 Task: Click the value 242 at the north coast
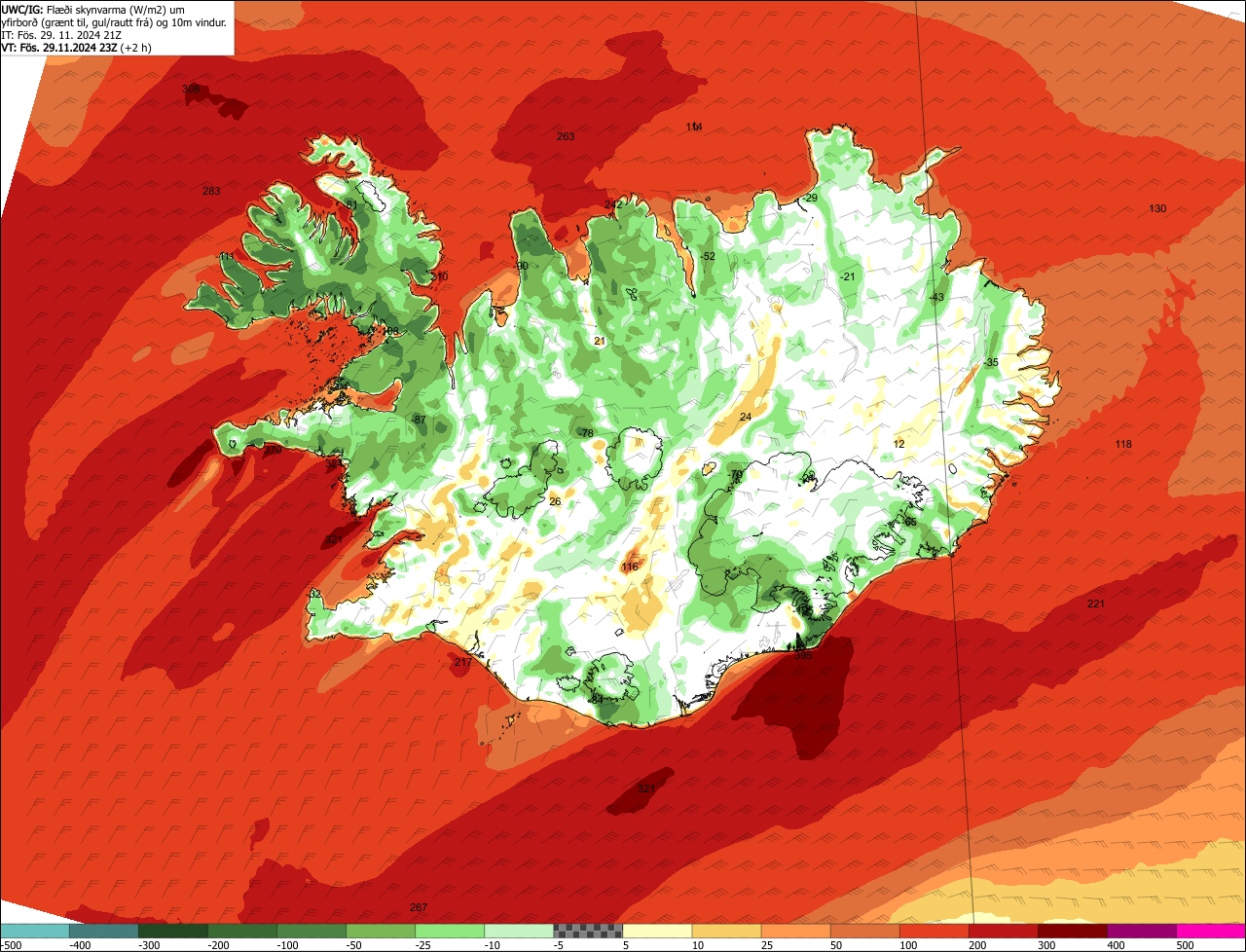tap(613, 204)
